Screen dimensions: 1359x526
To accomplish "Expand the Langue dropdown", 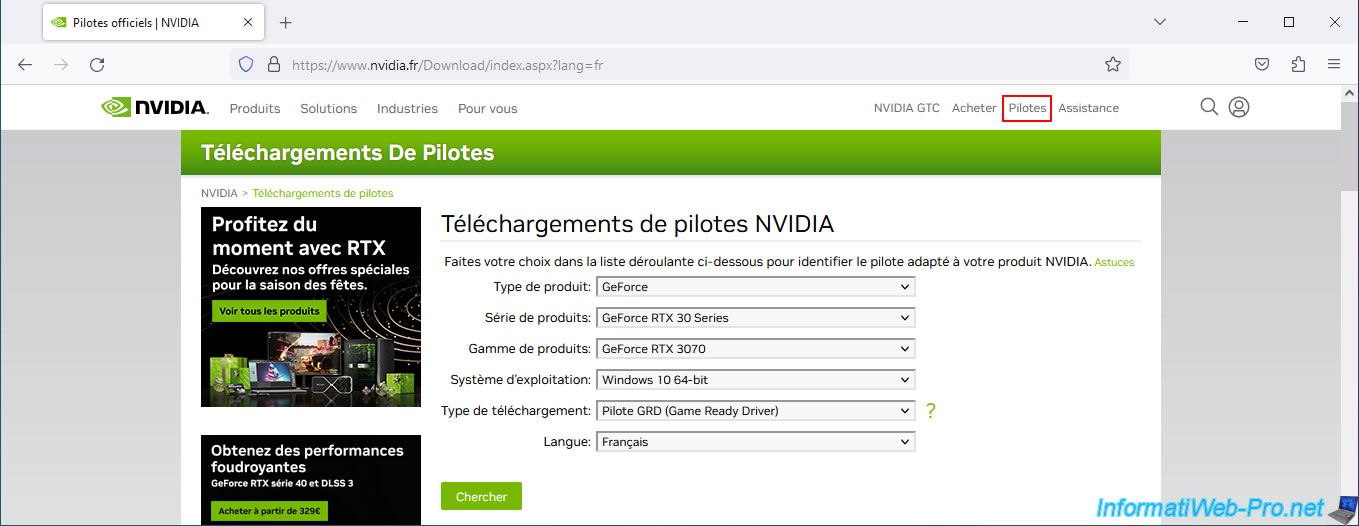I will [755, 442].
